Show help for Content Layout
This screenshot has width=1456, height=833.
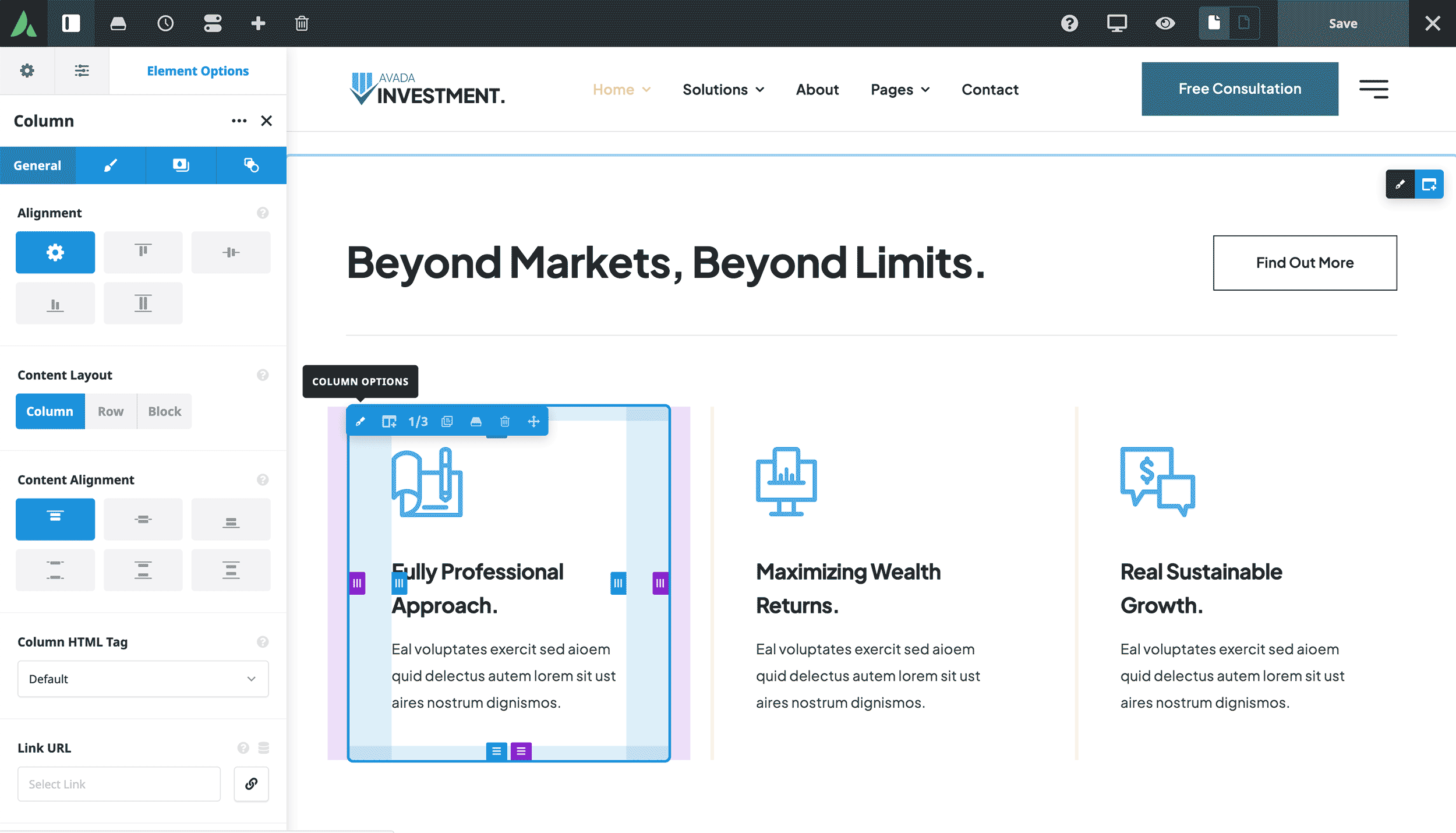click(x=263, y=375)
